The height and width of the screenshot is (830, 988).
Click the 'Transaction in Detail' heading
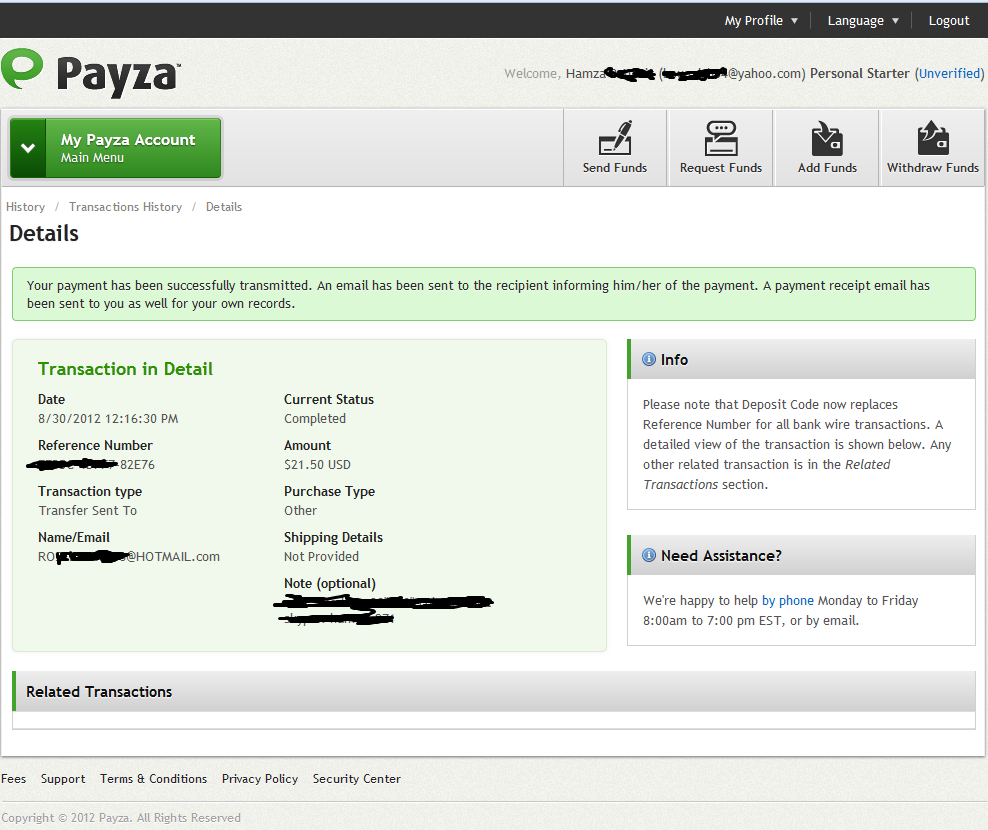click(125, 369)
